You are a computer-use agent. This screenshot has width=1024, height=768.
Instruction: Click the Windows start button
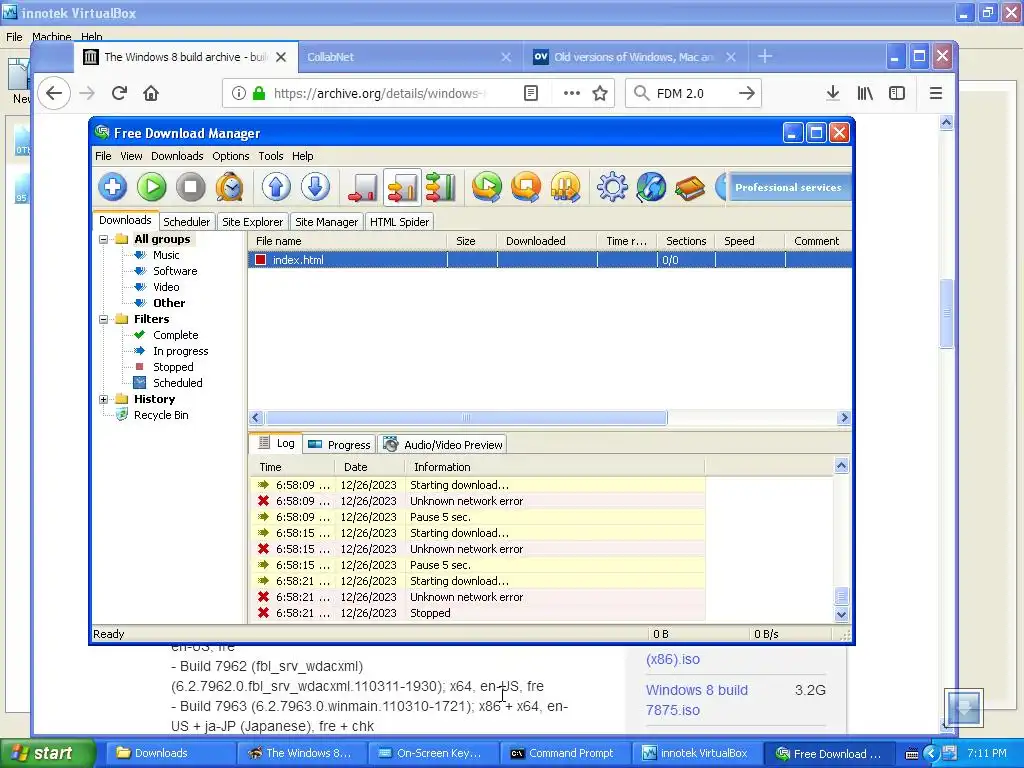pos(47,753)
